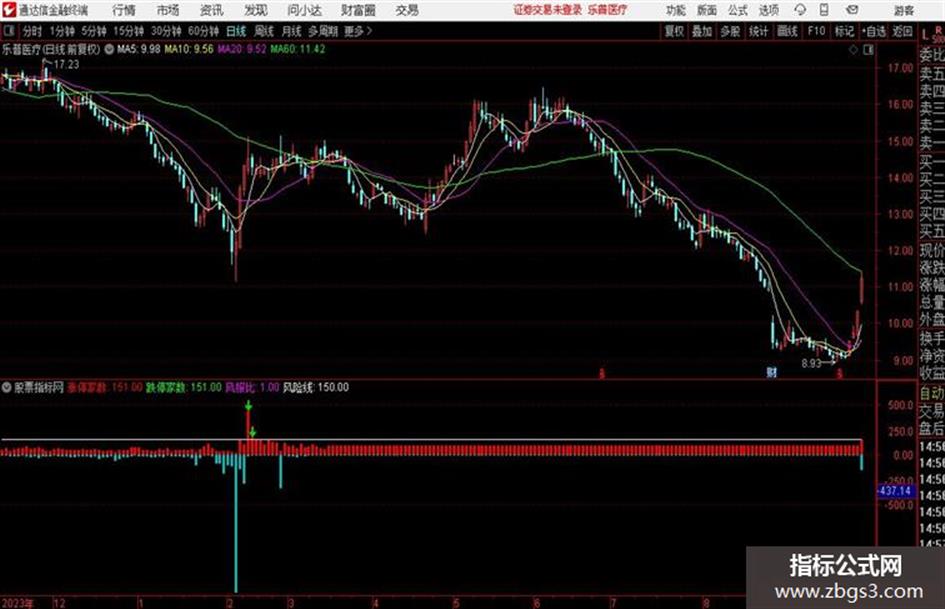The image size is (945, 609).
Task: Click the MA20: 9.52 value
Action: pyautogui.click(x=242, y=49)
